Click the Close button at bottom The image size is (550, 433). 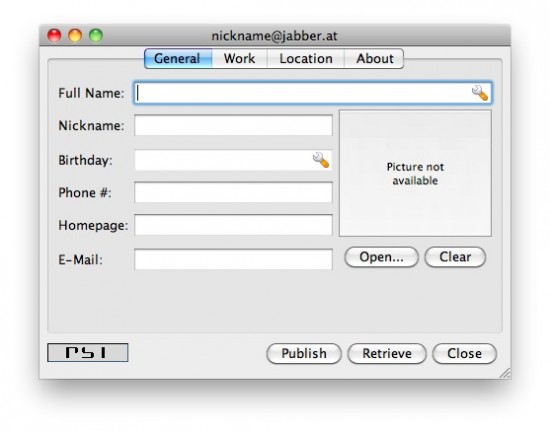pos(464,354)
